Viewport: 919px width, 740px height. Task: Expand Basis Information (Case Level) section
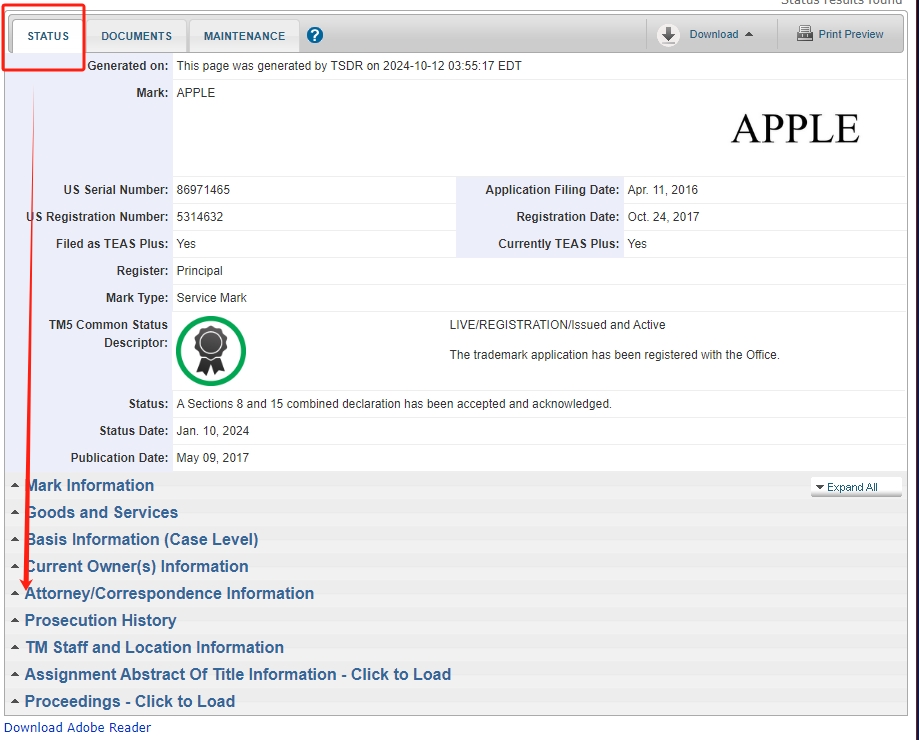[x=142, y=539]
